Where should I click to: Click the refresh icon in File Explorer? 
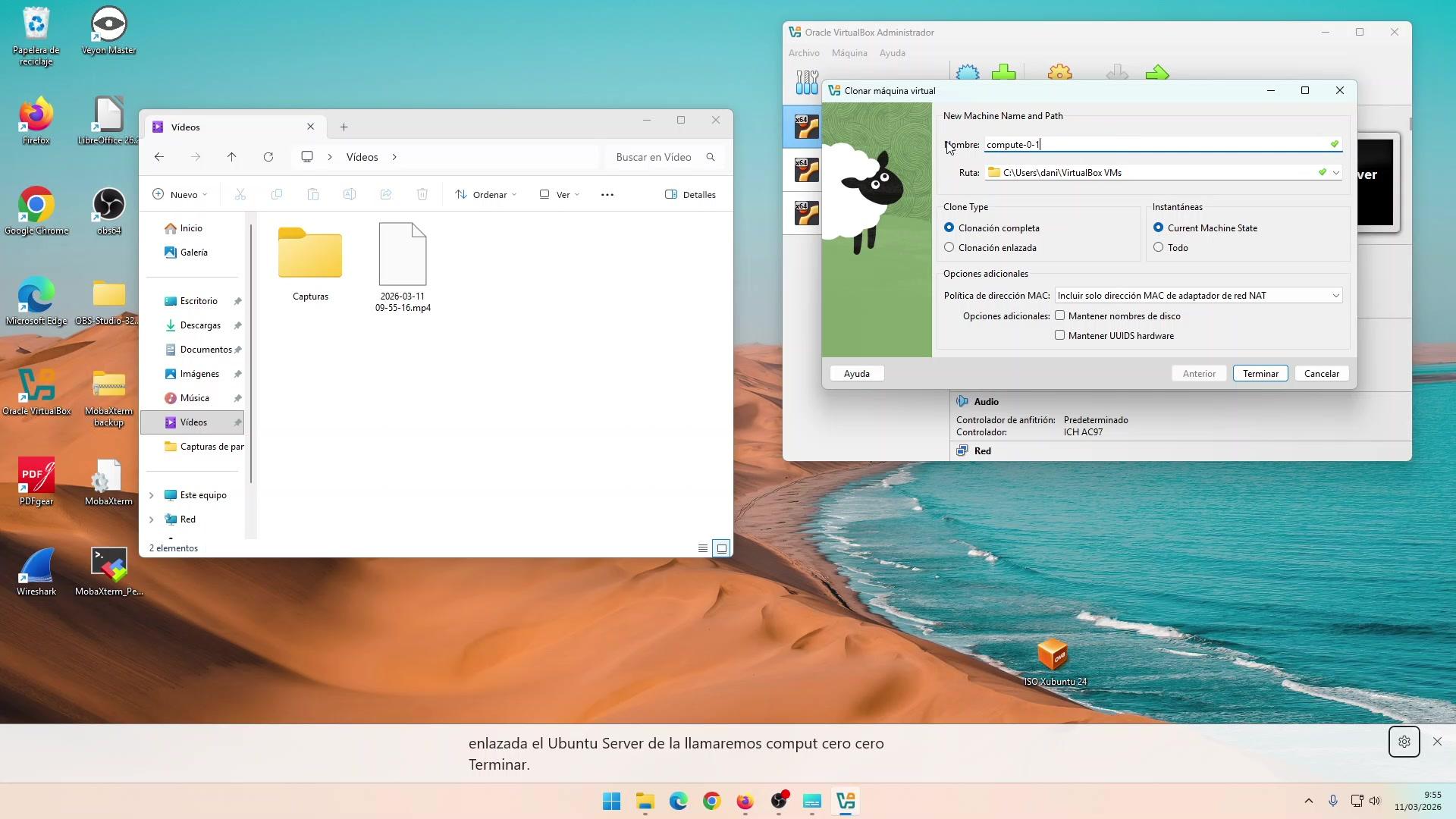click(x=268, y=157)
